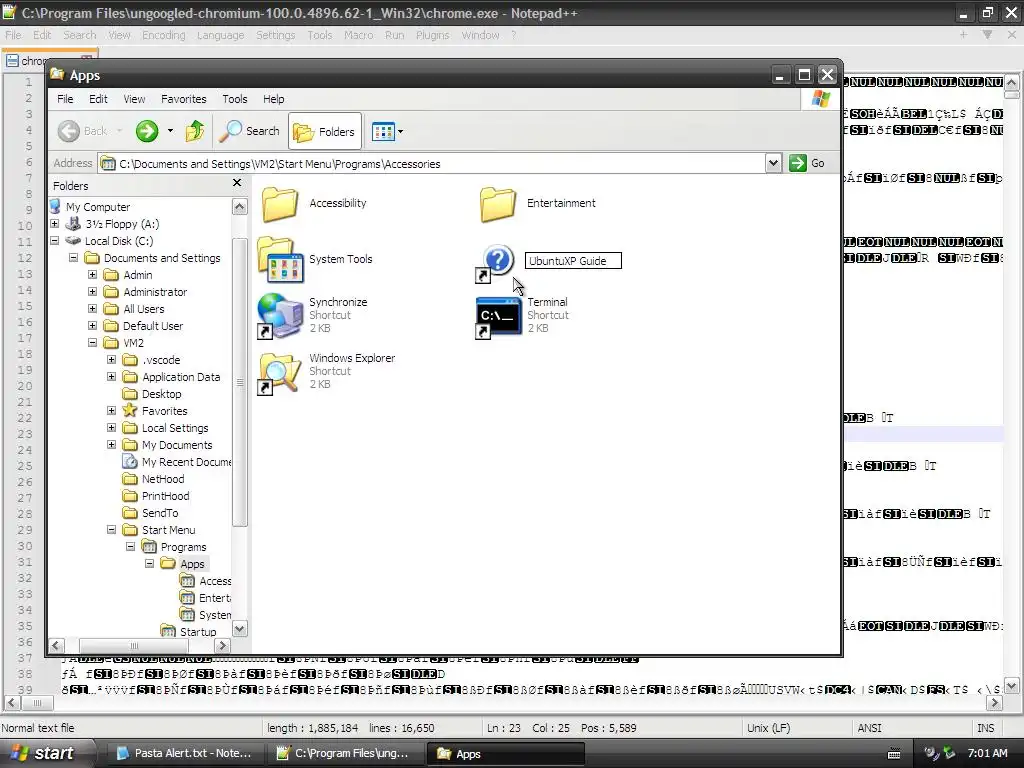Select Startup folder in tree
The width and height of the screenshot is (1024, 768).
198,632
